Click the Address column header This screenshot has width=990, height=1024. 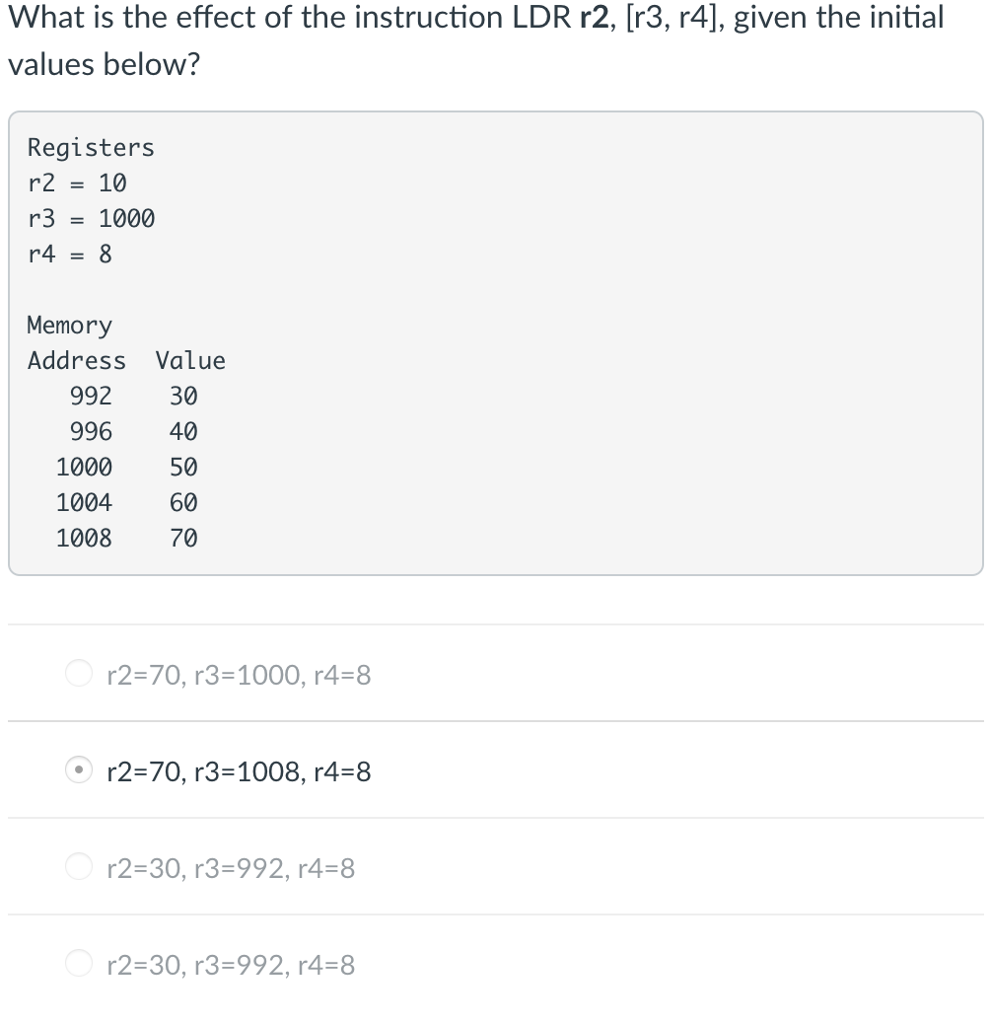click(x=77, y=361)
